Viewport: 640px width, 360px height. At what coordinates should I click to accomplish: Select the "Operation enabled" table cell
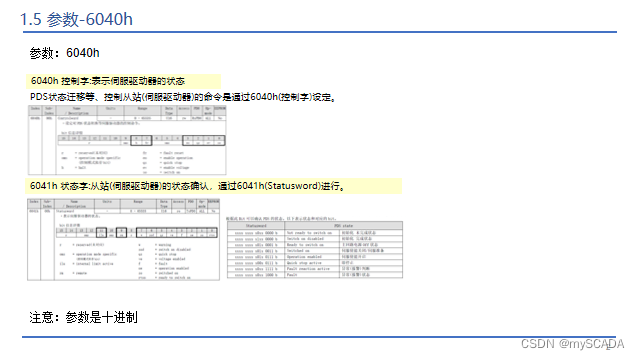coord(313,257)
